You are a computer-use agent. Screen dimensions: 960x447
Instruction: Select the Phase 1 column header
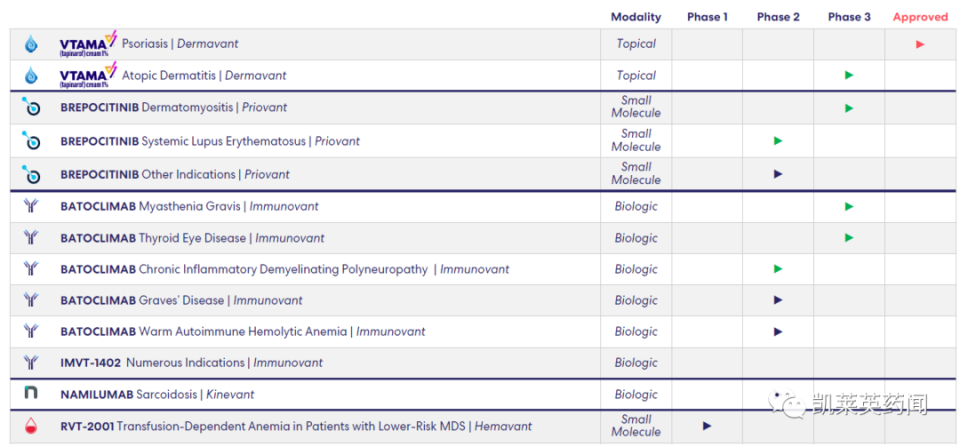pos(707,17)
